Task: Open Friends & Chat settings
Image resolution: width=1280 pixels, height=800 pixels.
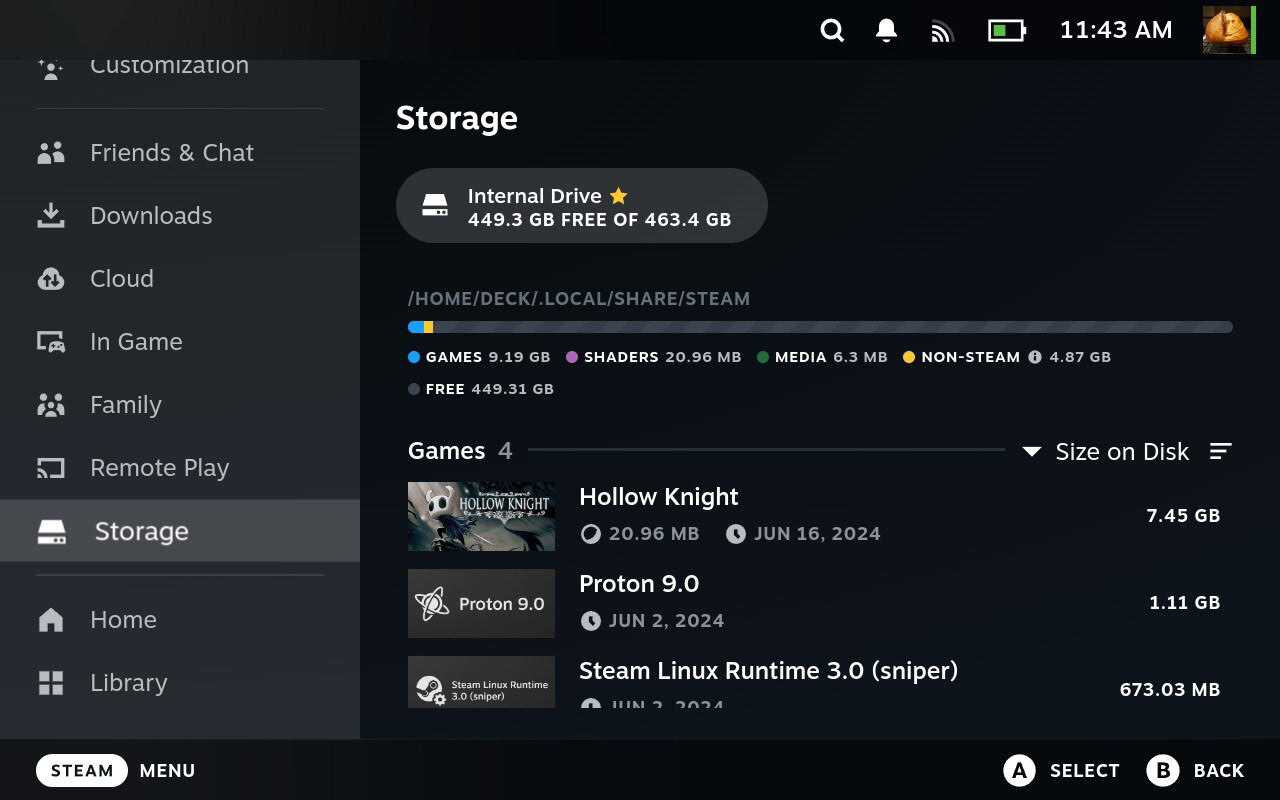Action: point(180,152)
